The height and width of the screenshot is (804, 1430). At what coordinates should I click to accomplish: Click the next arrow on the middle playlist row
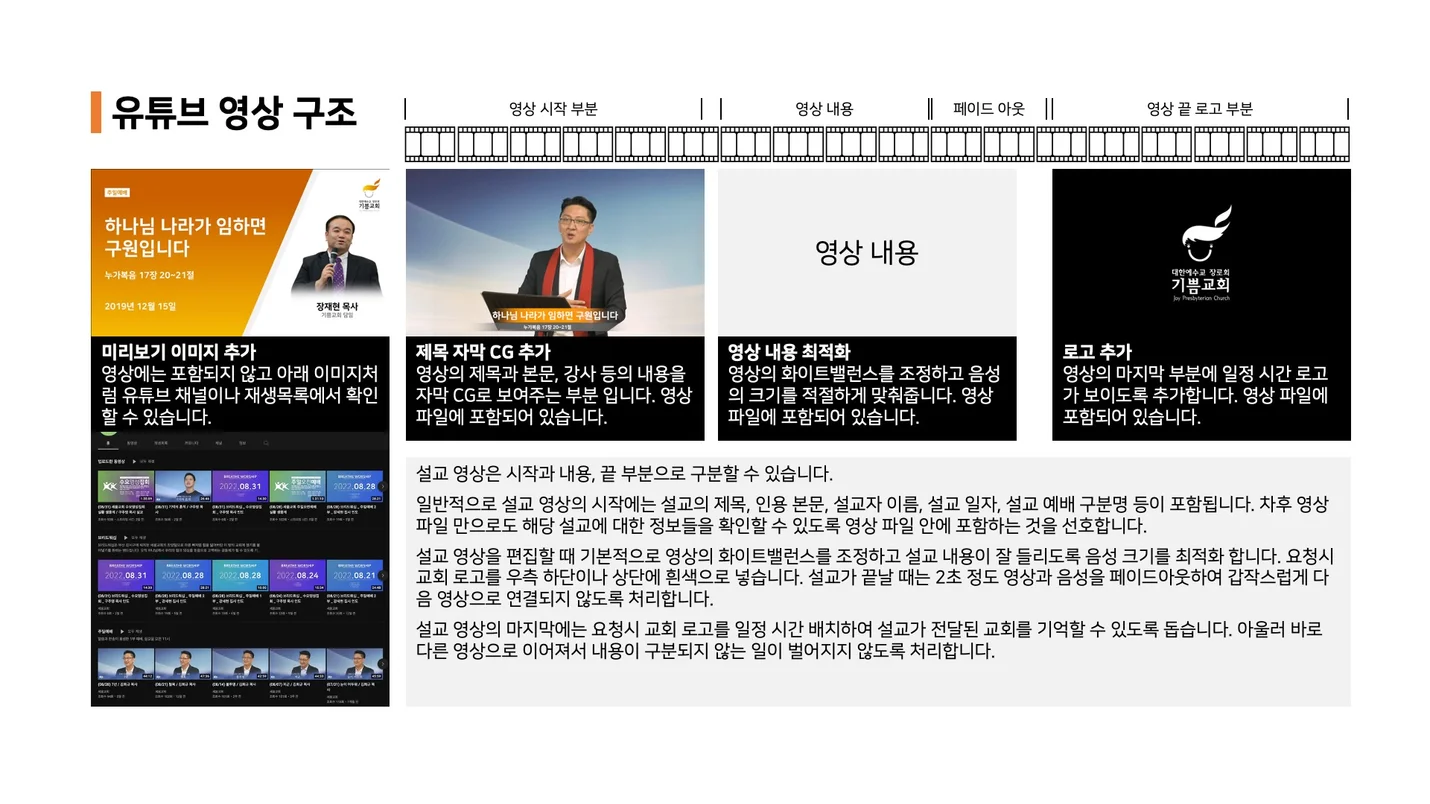pyautogui.click(x=383, y=575)
